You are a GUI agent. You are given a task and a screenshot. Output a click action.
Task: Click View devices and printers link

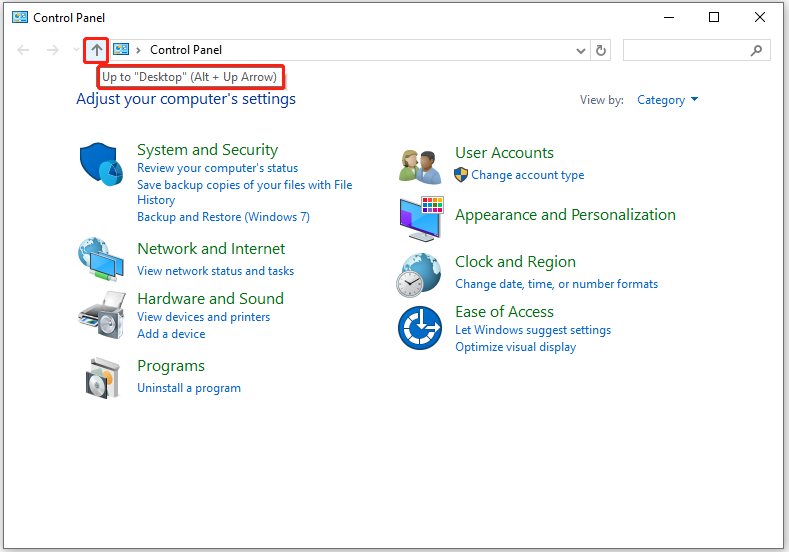point(203,317)
